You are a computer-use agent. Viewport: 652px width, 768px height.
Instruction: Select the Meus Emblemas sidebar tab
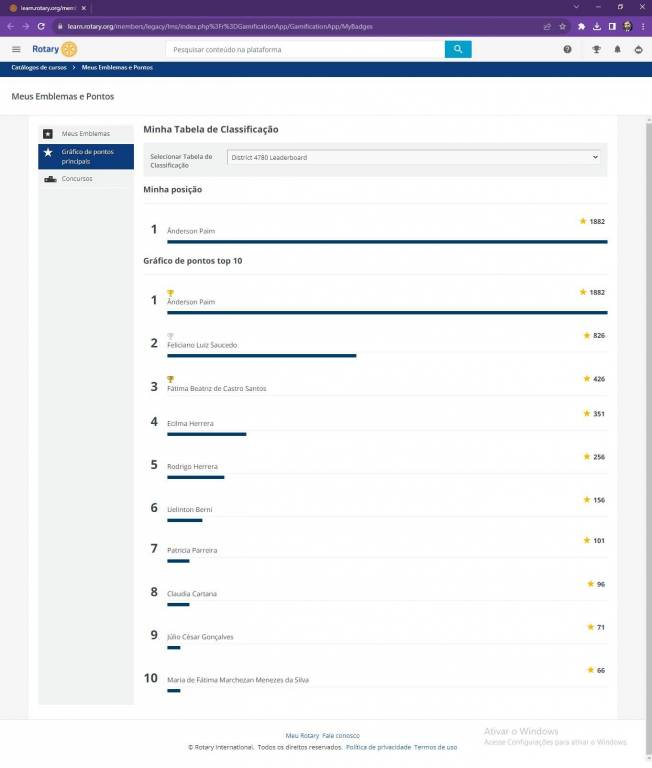click(x=86, y=133)
